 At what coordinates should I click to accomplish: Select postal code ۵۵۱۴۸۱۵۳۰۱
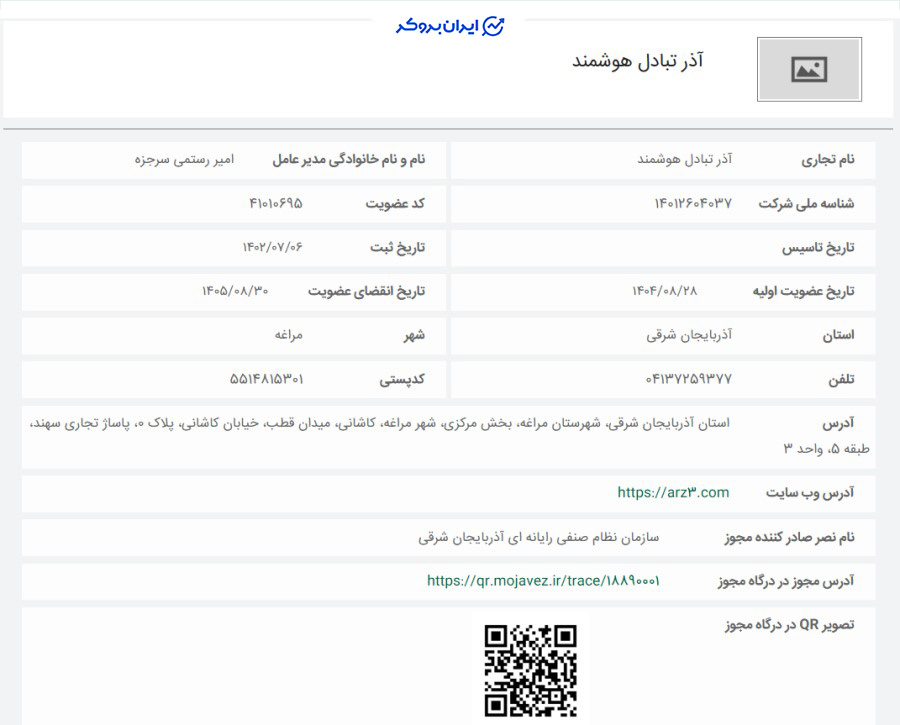(x=266, y=379)
